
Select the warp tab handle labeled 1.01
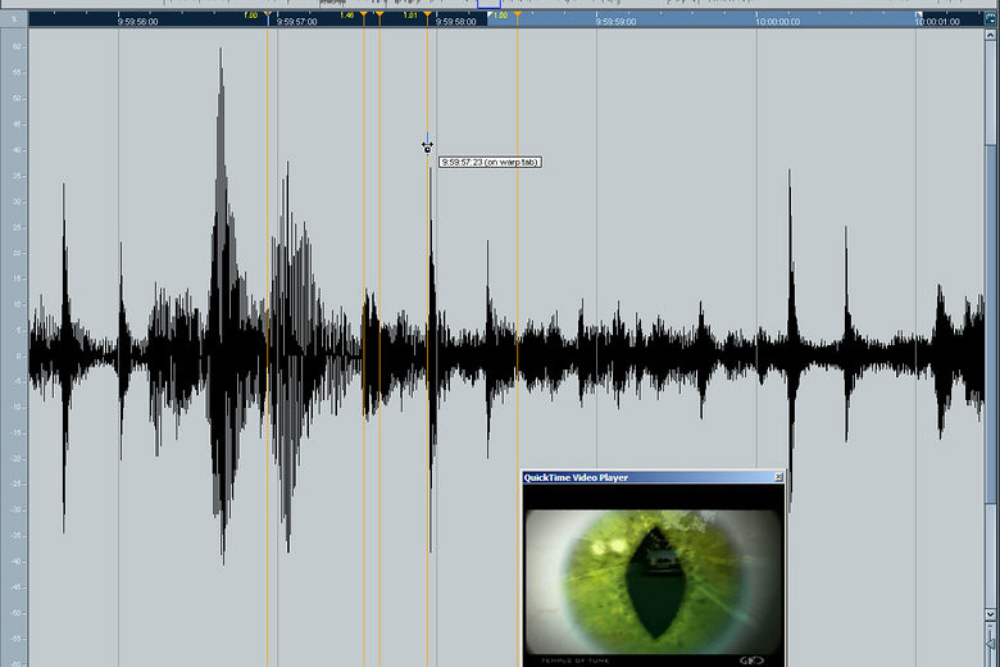(x=427, y=14)
